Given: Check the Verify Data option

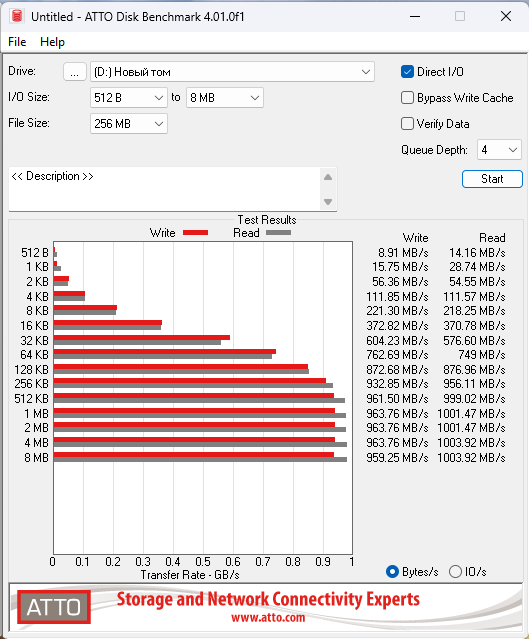Looking at the screenshot, I should 407,123.
